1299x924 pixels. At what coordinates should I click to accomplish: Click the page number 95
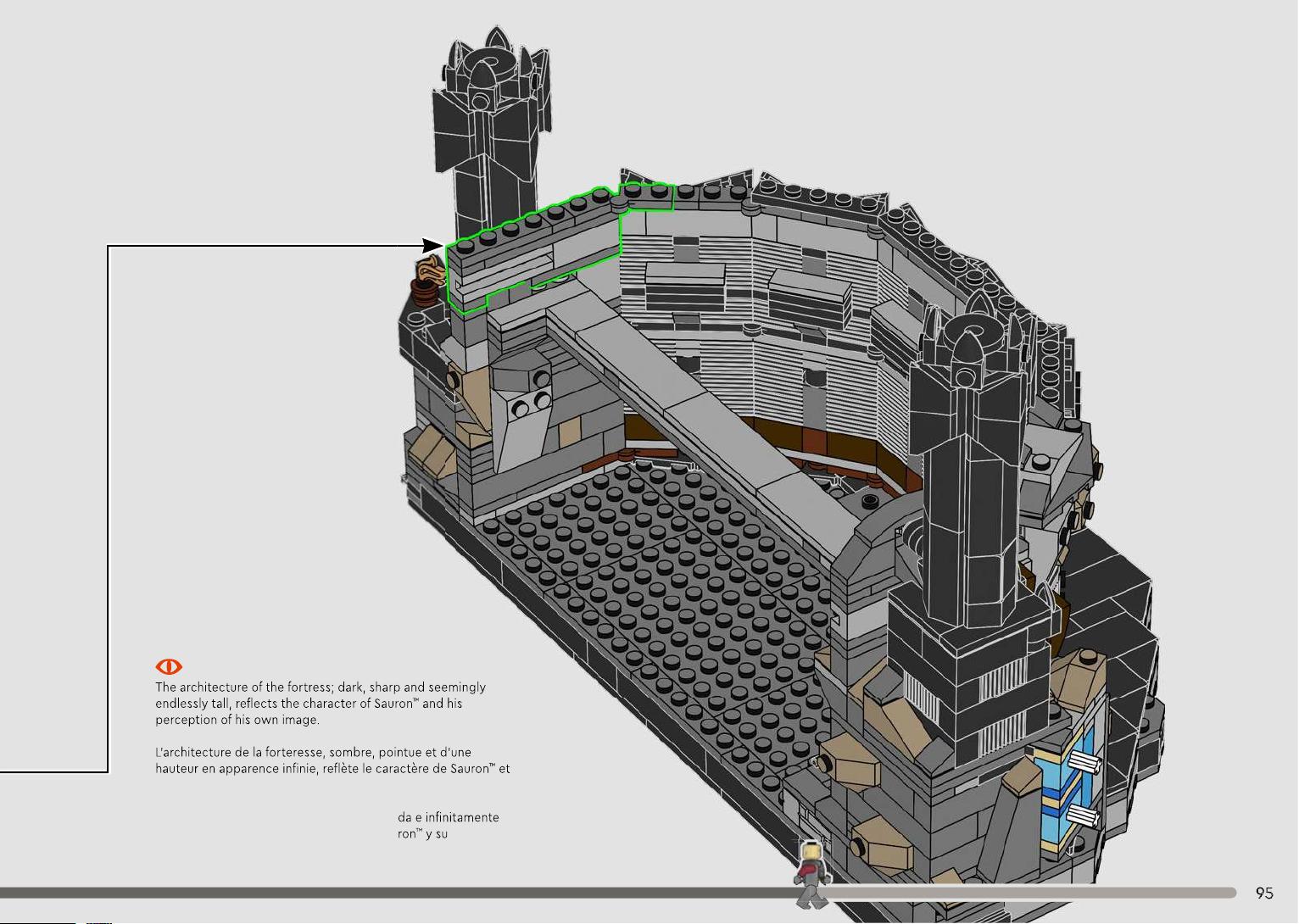pos(1264,893)
